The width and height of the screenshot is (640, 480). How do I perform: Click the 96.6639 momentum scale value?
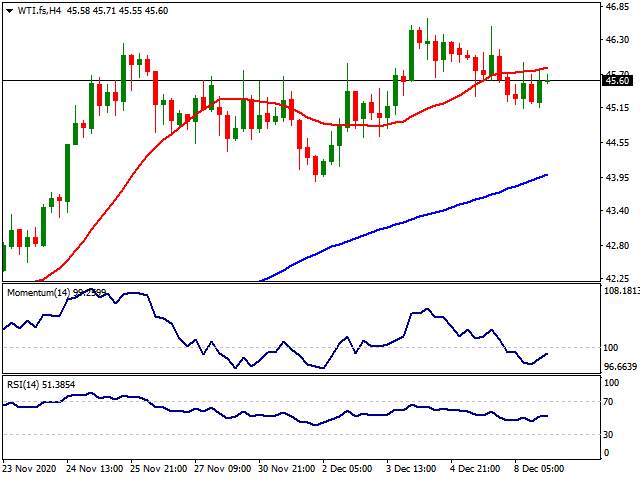click(620, 367)
